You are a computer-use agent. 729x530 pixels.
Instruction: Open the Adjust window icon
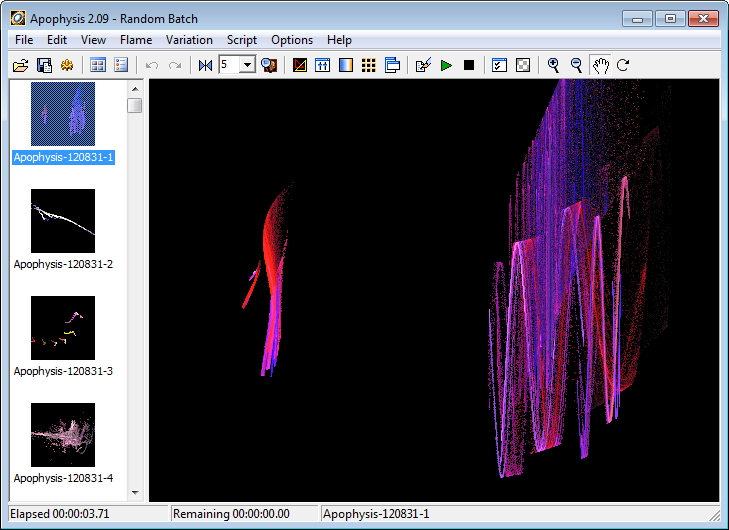[x=322, y=65]
